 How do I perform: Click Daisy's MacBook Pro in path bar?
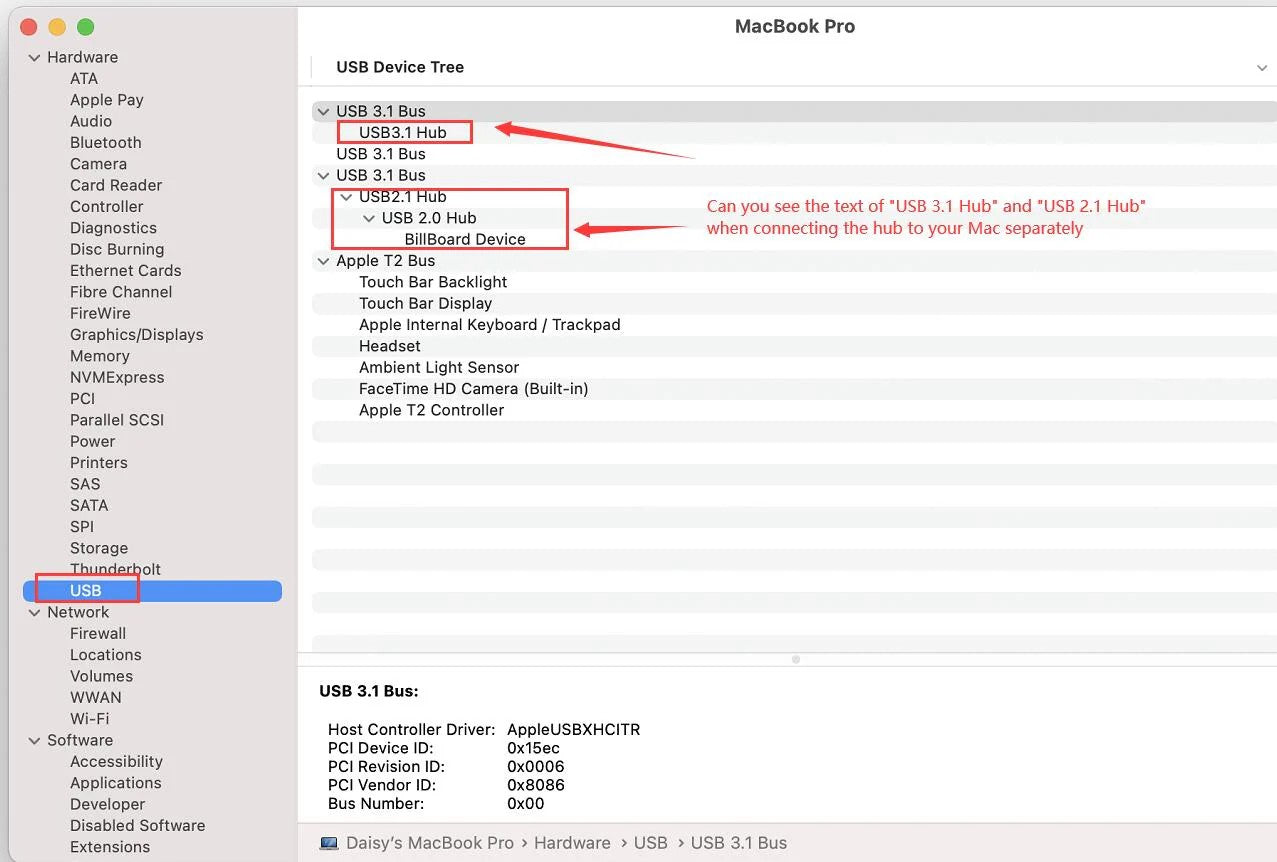(x=430, y=843)
